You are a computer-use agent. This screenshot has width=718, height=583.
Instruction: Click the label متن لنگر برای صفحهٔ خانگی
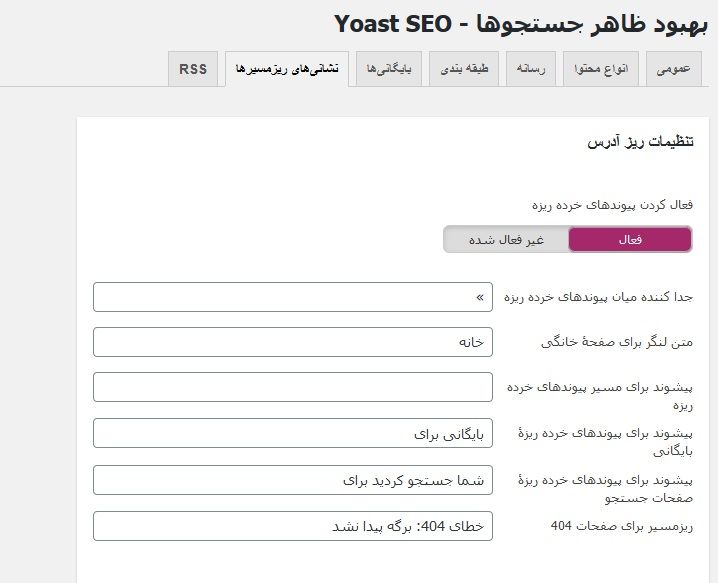click(617, 342)
